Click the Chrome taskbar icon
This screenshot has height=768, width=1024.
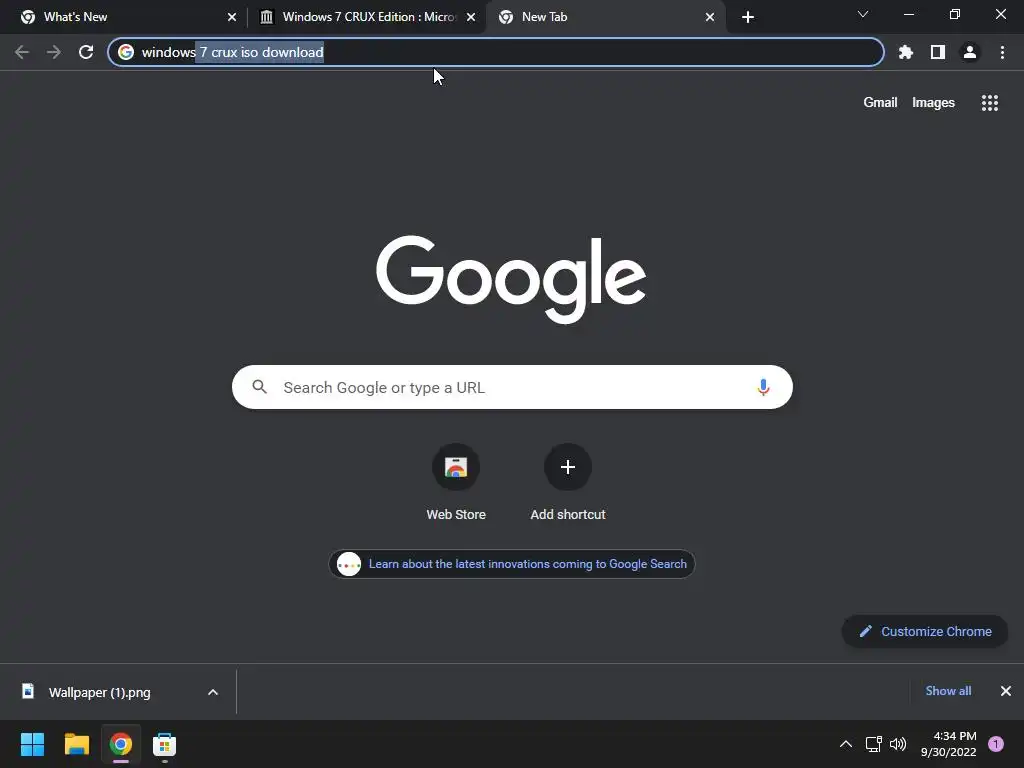click(121, 744)
